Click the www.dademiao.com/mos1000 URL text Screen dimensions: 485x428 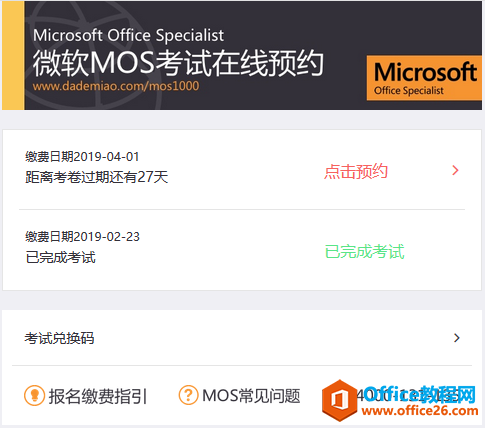116,86
